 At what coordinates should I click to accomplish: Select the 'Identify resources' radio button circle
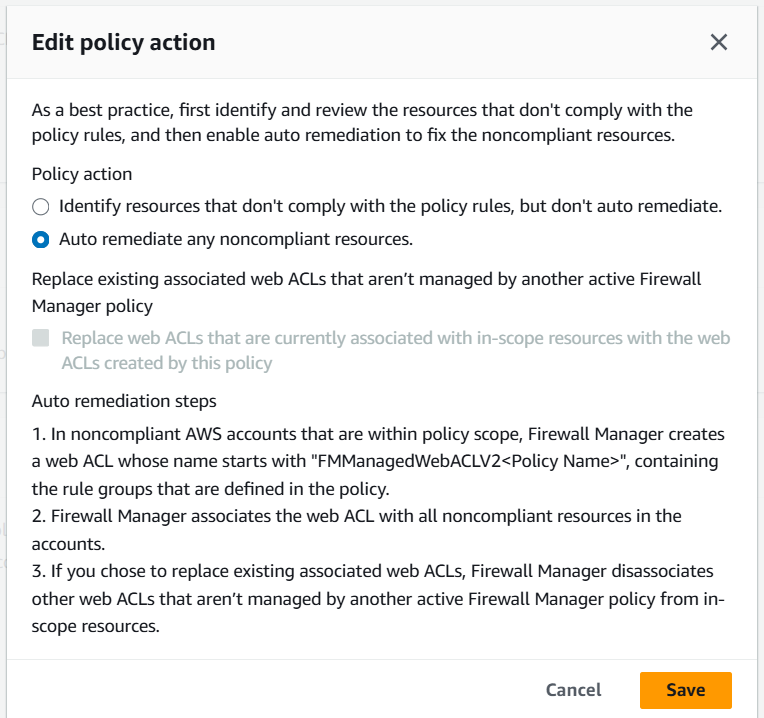point(40,207)
